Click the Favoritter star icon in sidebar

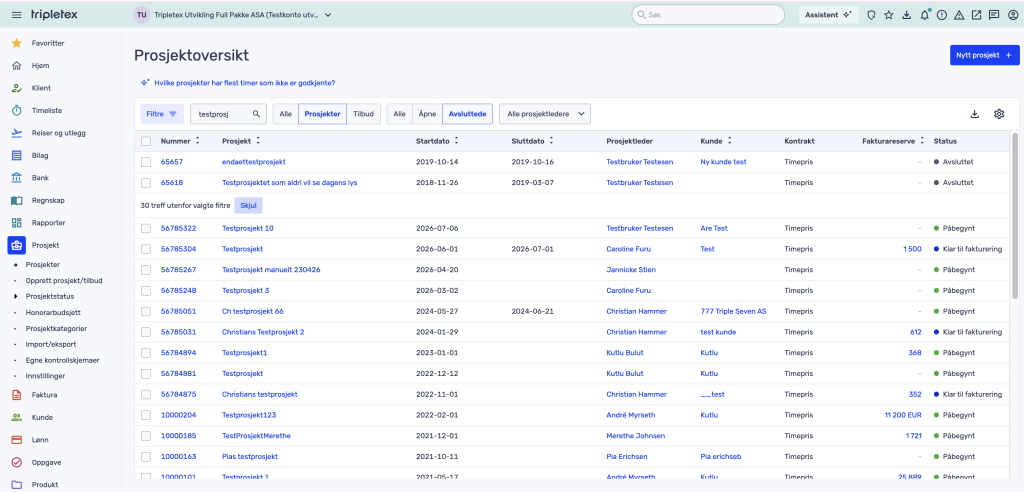pos(17,43)
